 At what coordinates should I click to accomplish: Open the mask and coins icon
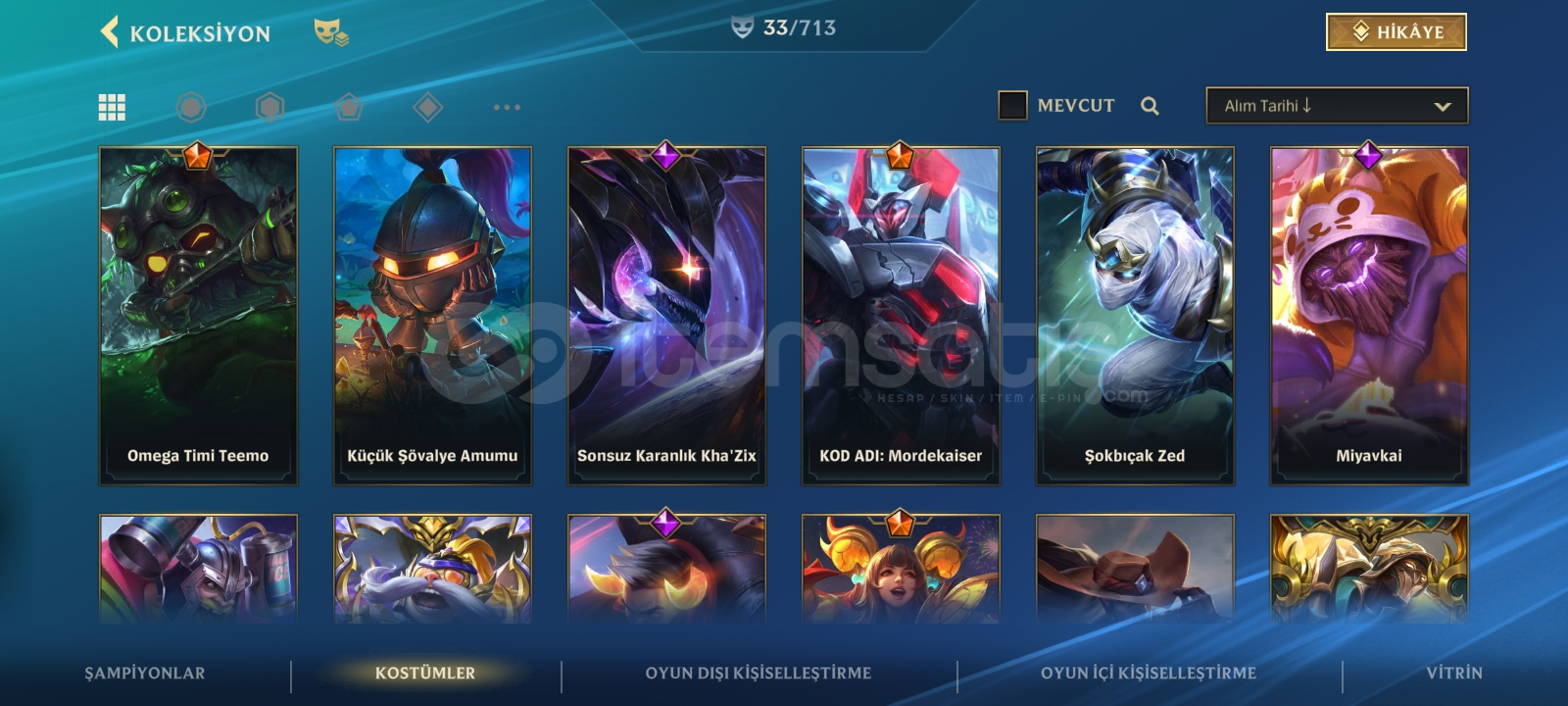331,32
